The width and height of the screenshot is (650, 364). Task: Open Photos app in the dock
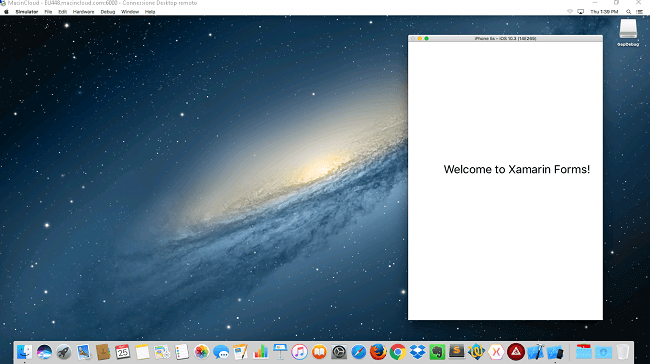[201, 352]
